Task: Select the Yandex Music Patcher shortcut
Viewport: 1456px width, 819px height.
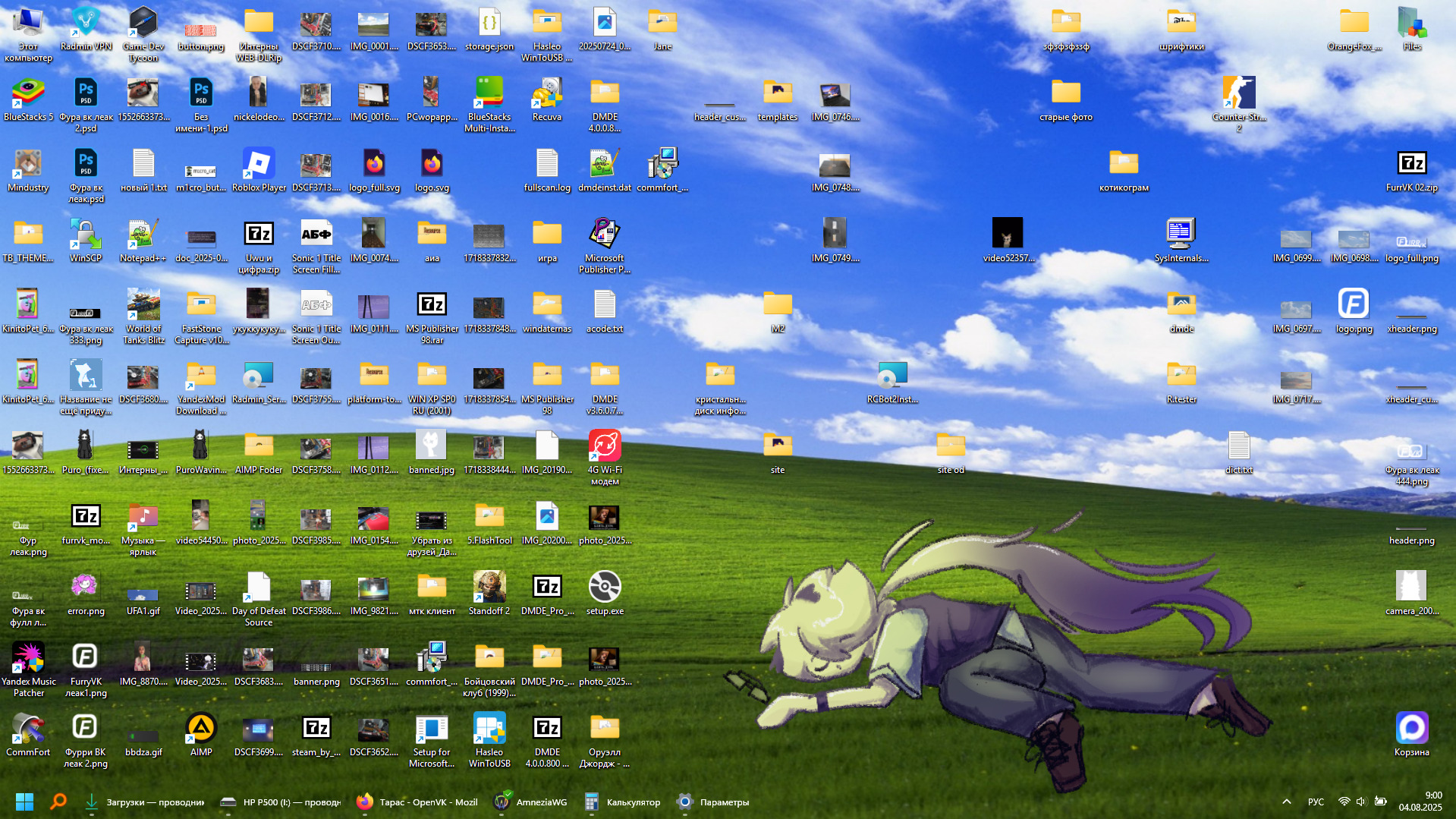Action: 28,669
